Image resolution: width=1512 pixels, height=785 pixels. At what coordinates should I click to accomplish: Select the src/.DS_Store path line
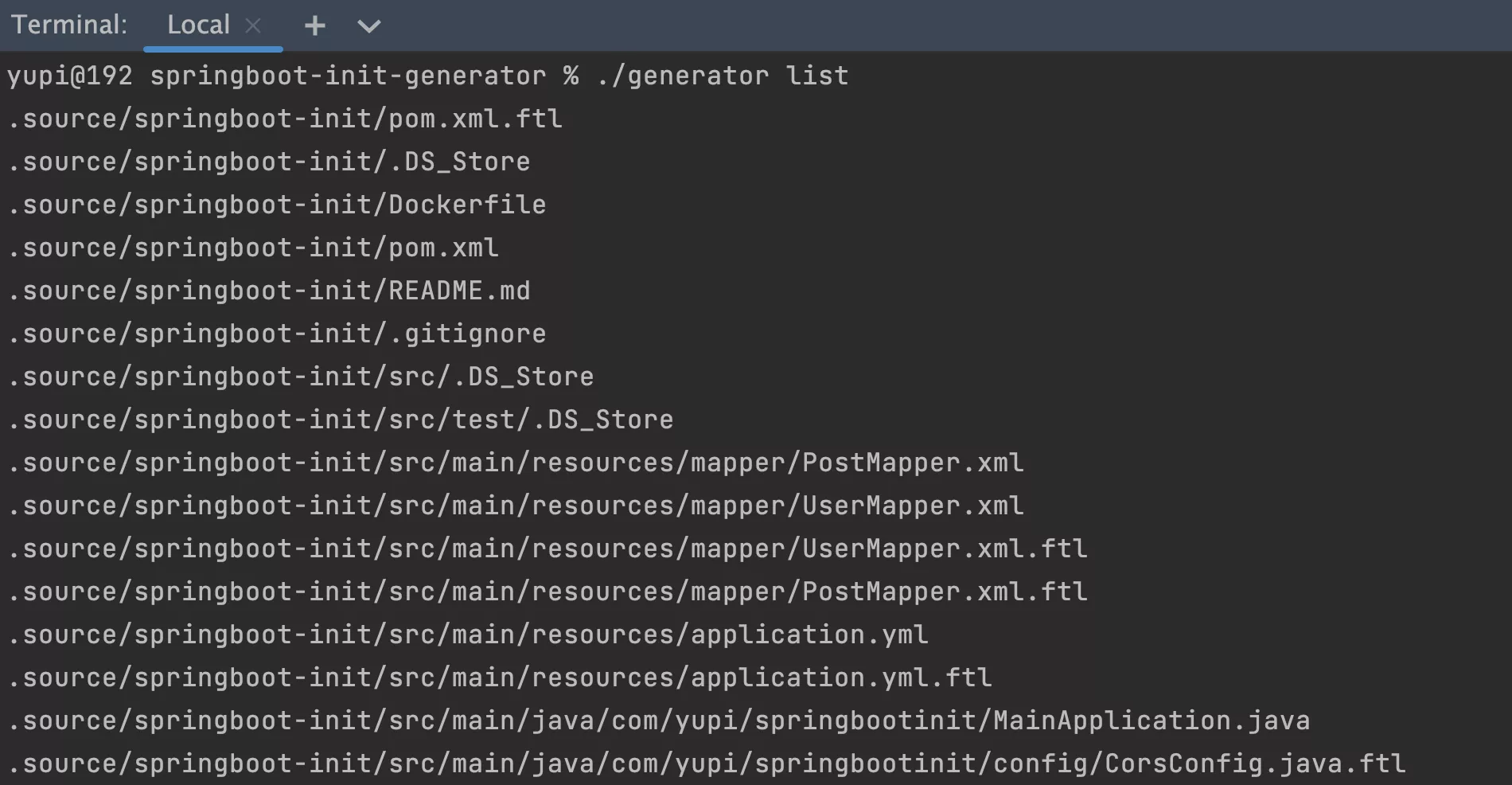(301, 377)
